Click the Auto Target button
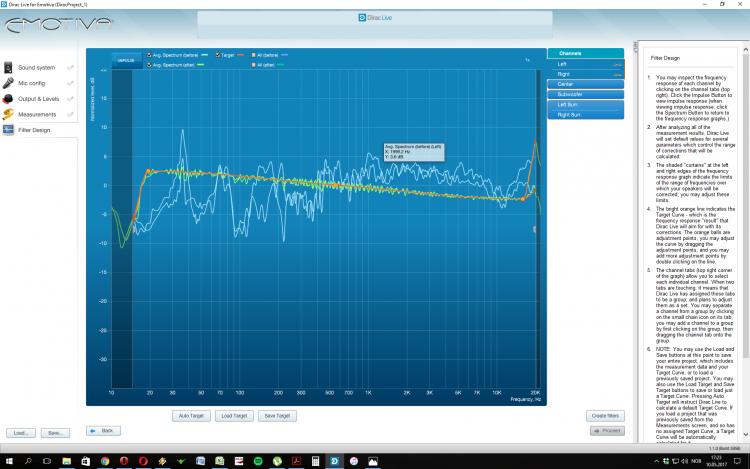Screen dimensions: 750x469 pos(191,415)
